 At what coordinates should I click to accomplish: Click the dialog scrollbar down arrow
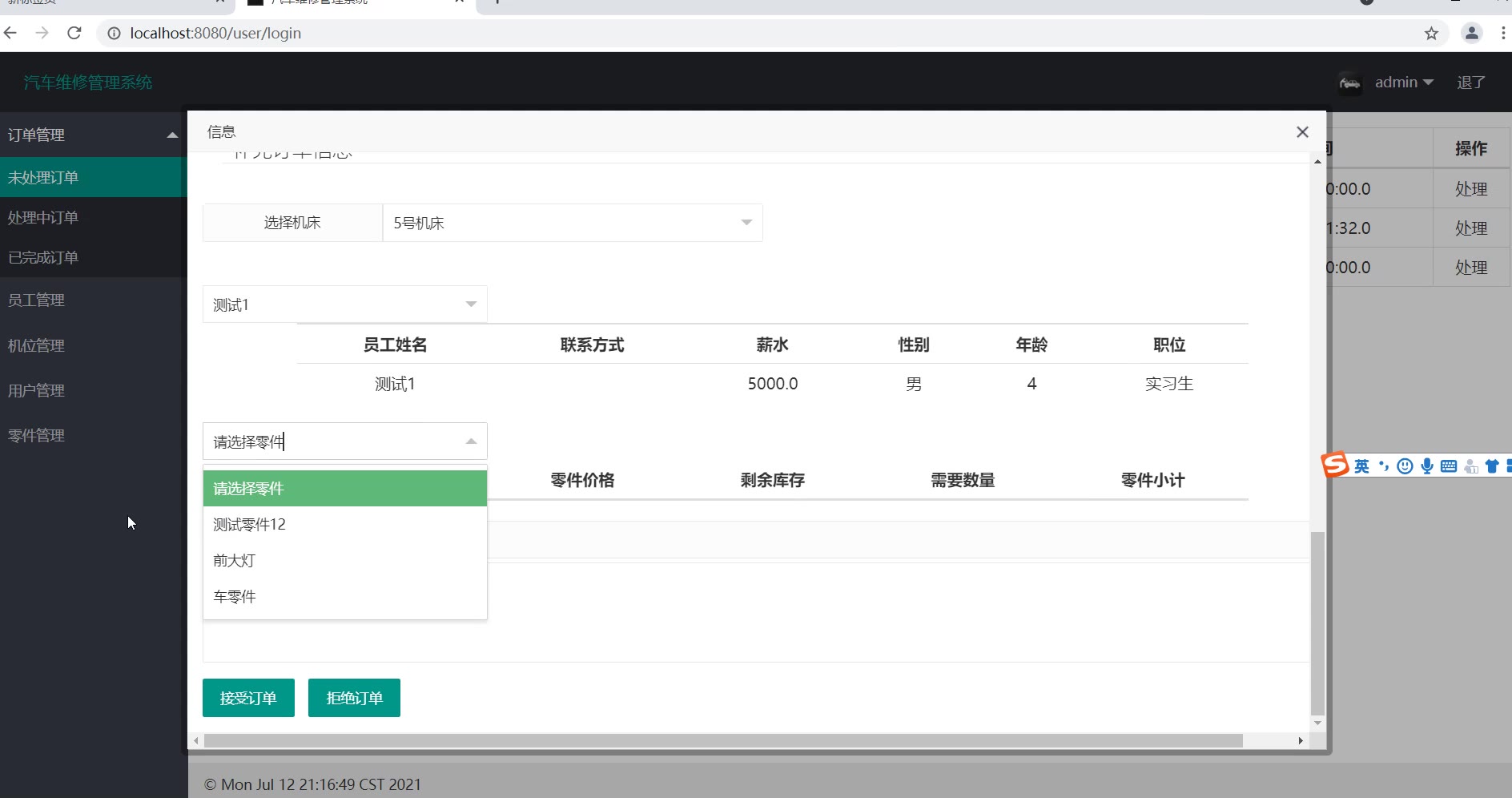click(x=1317, y=723)
